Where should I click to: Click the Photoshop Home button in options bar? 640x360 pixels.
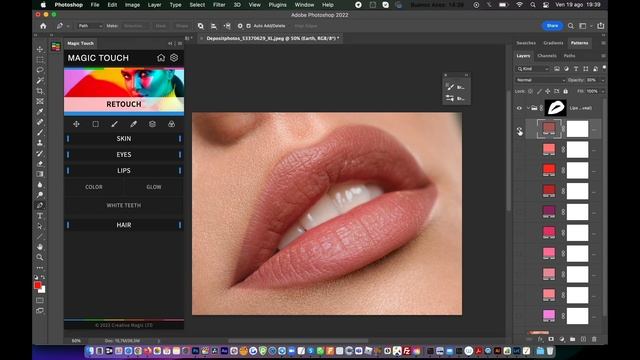(43, 26)
